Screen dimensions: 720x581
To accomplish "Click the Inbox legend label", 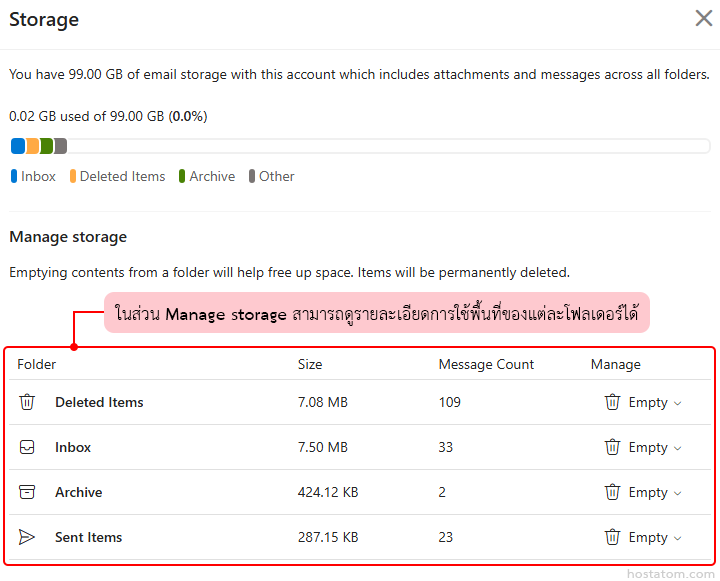I will [x=38, y=176].
